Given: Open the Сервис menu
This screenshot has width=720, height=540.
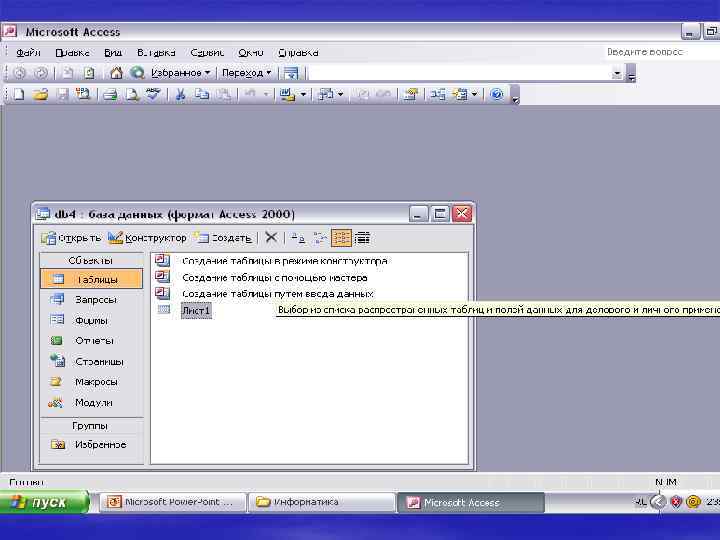Looking at the screenshot, I should (x=207, y=53).
